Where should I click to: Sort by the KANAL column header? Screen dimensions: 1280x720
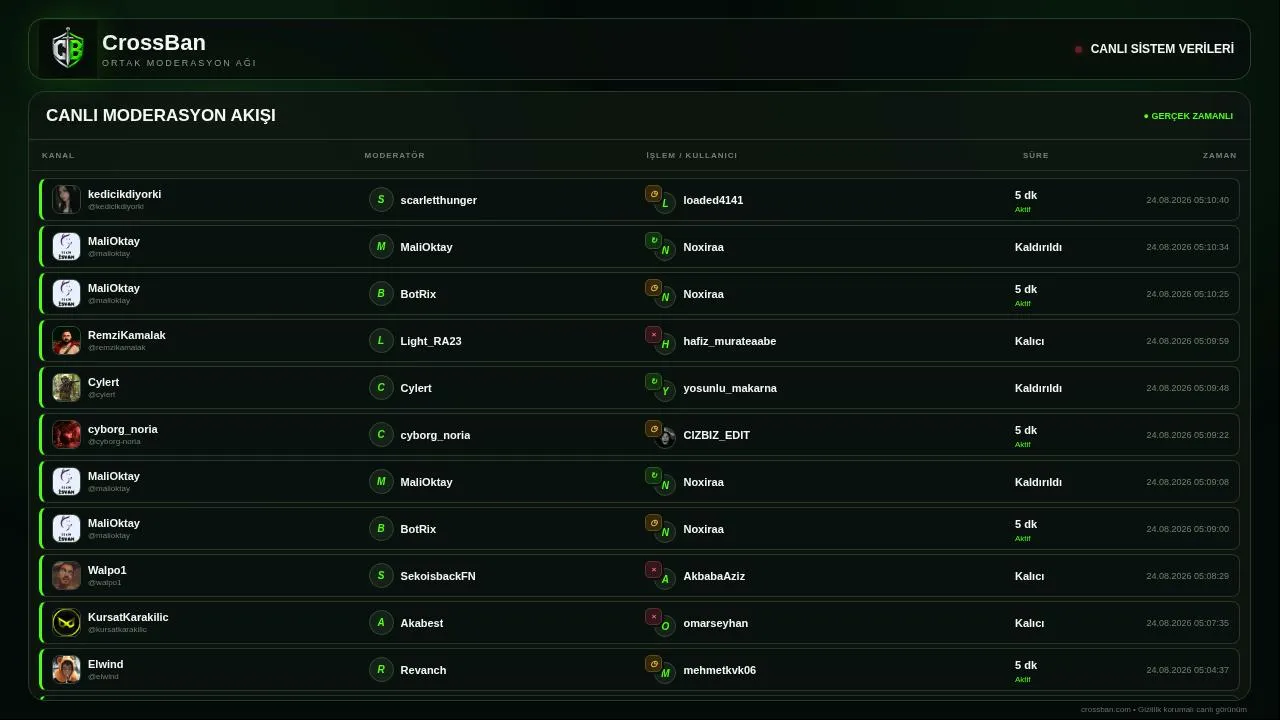[x=58, y=155]
